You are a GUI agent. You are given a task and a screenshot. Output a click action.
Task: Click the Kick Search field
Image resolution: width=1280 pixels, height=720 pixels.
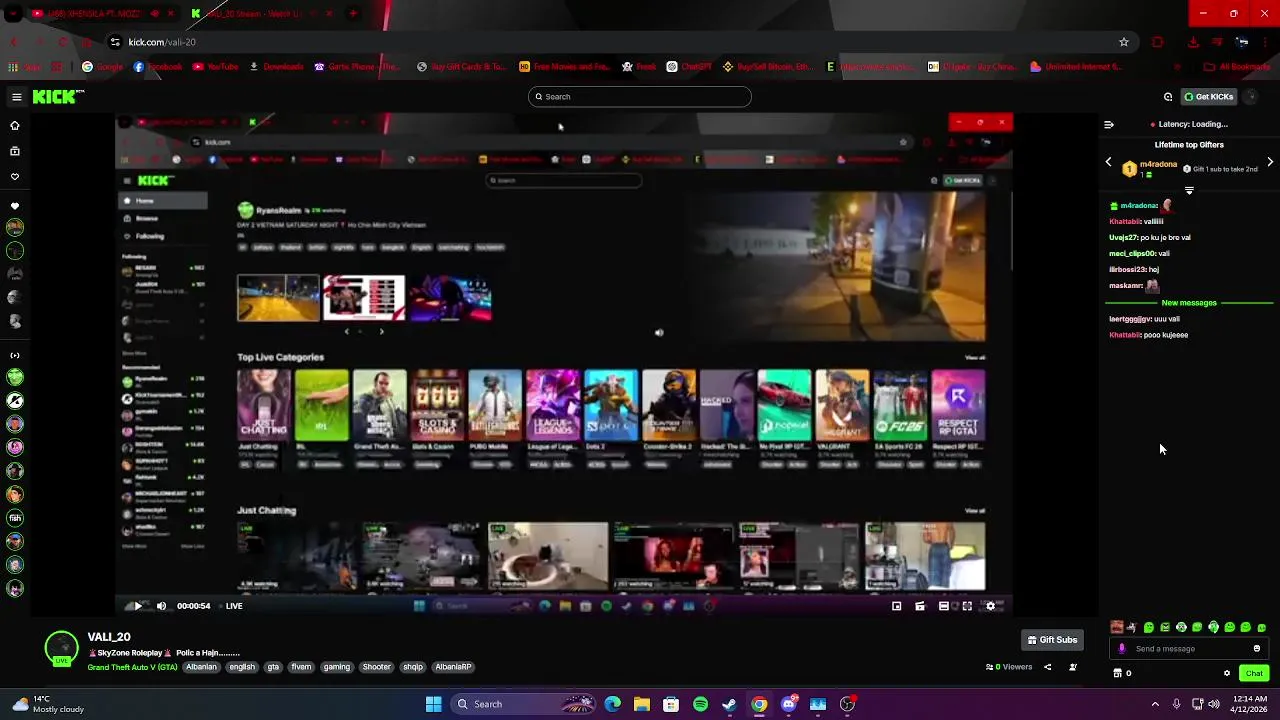[640, 97]
